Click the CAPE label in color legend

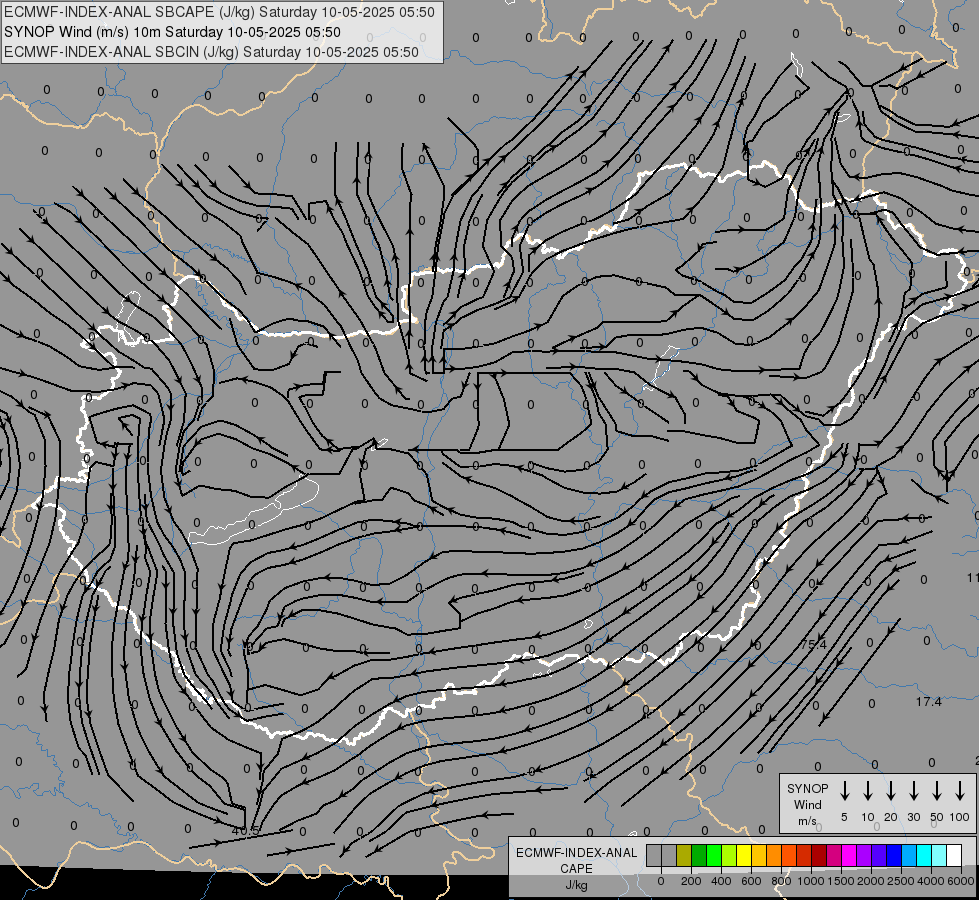click(576, 869)
